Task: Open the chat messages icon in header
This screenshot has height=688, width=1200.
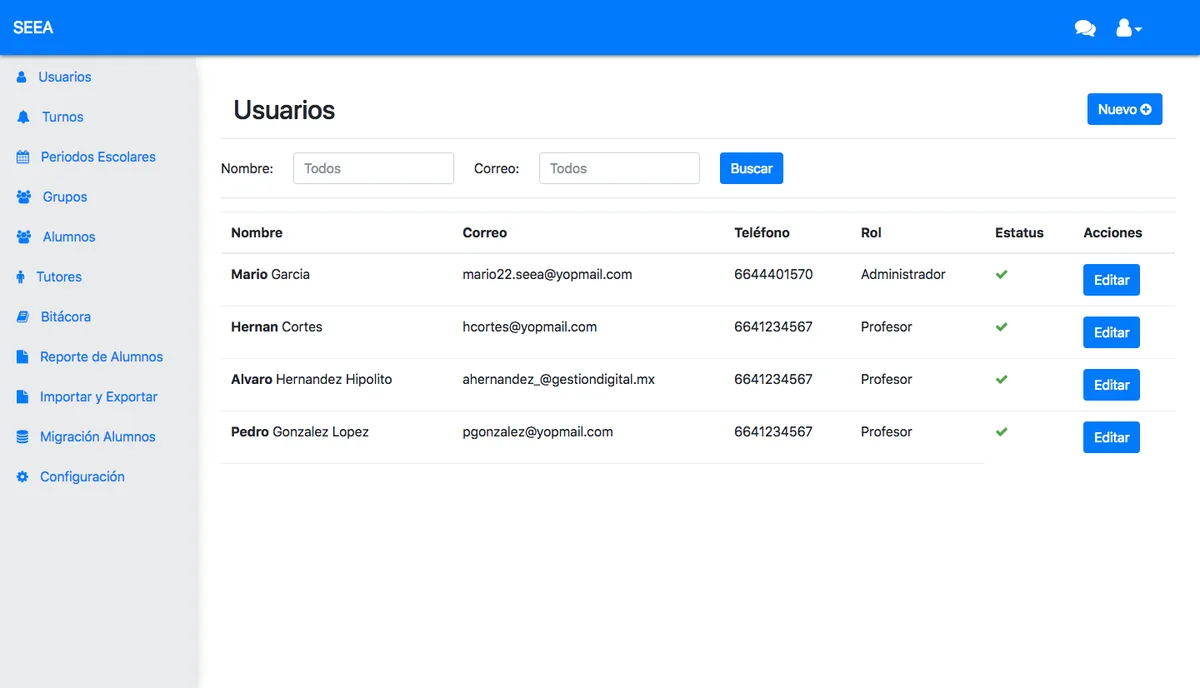Action: [1085, 28]
